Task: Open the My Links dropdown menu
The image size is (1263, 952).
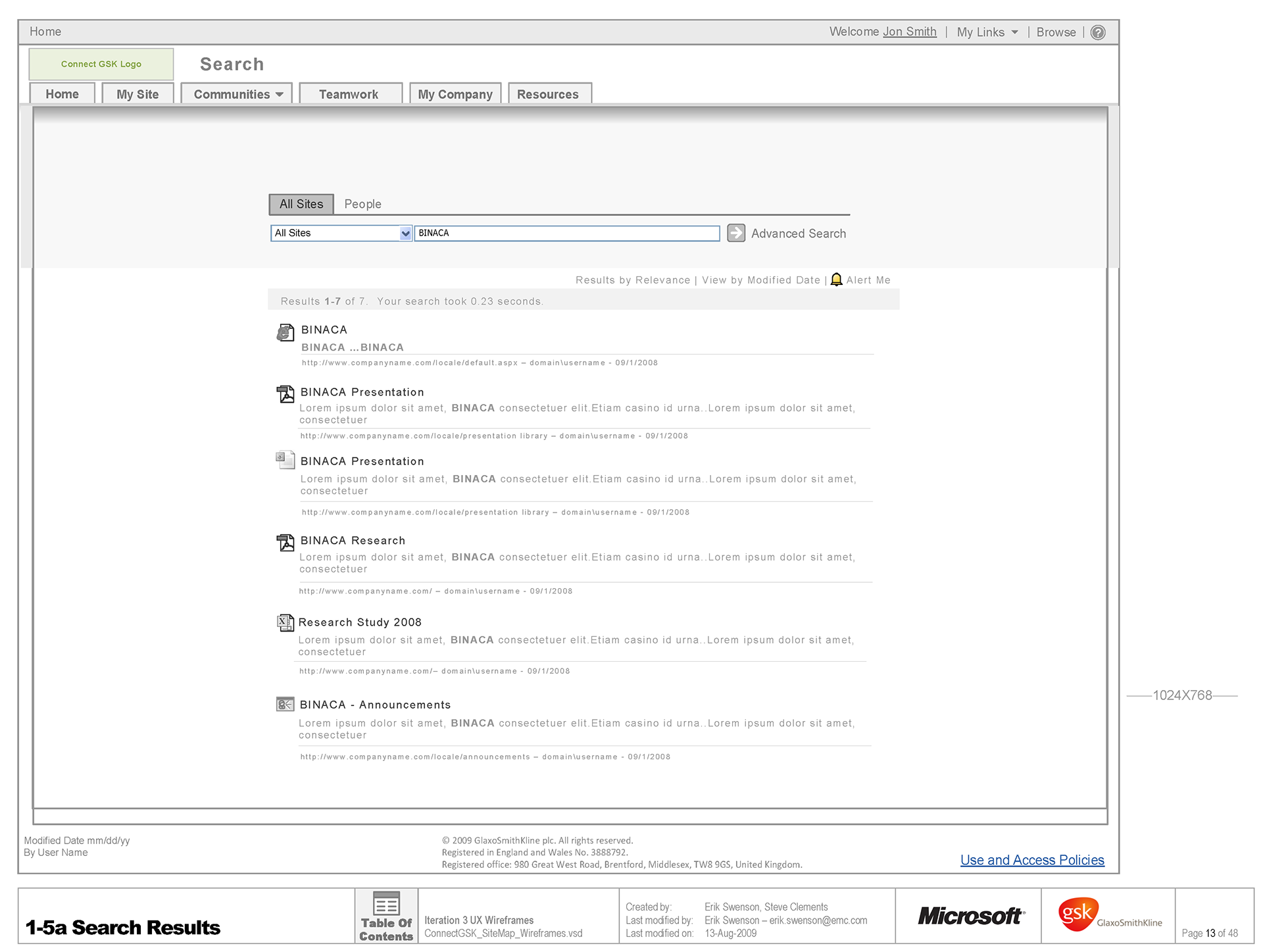Action: click(987, 32)
